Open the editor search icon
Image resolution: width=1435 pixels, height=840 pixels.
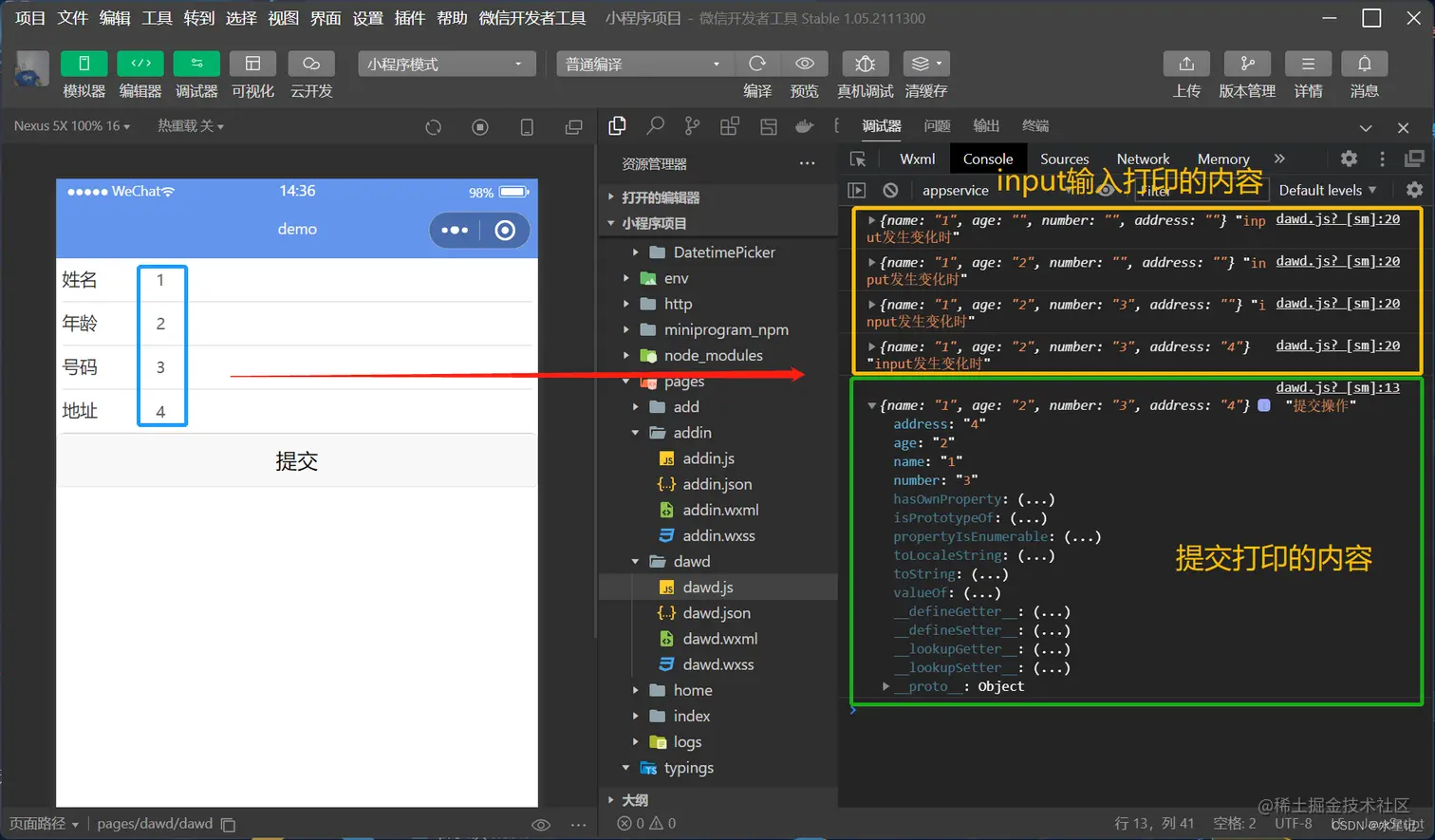click(656, 125)
